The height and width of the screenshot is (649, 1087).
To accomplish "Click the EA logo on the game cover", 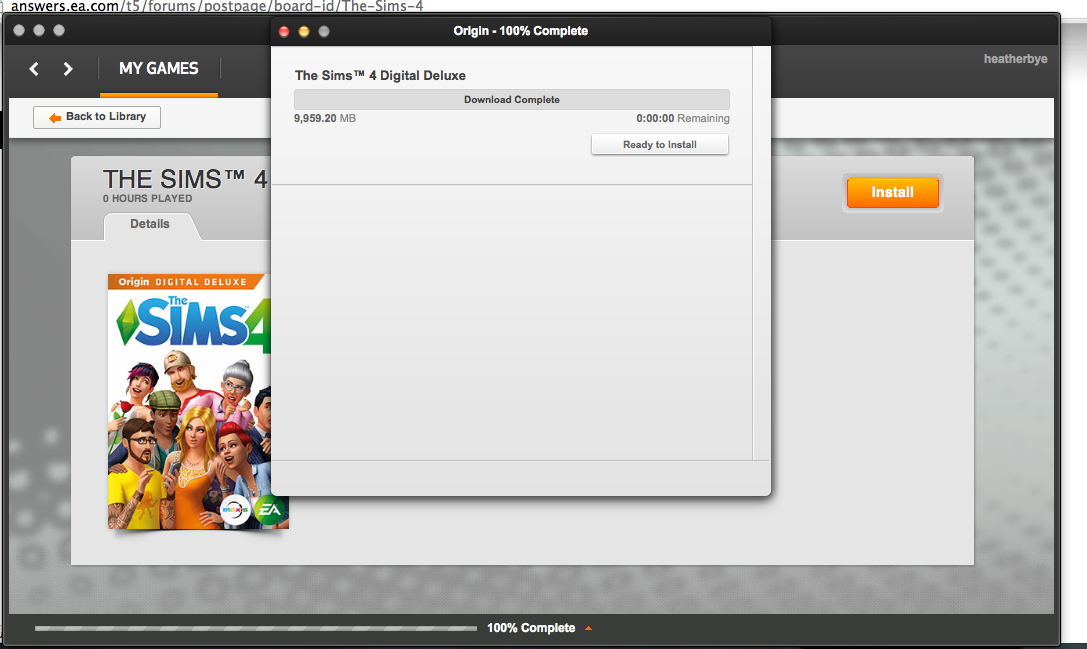I will tap(269, 510).
